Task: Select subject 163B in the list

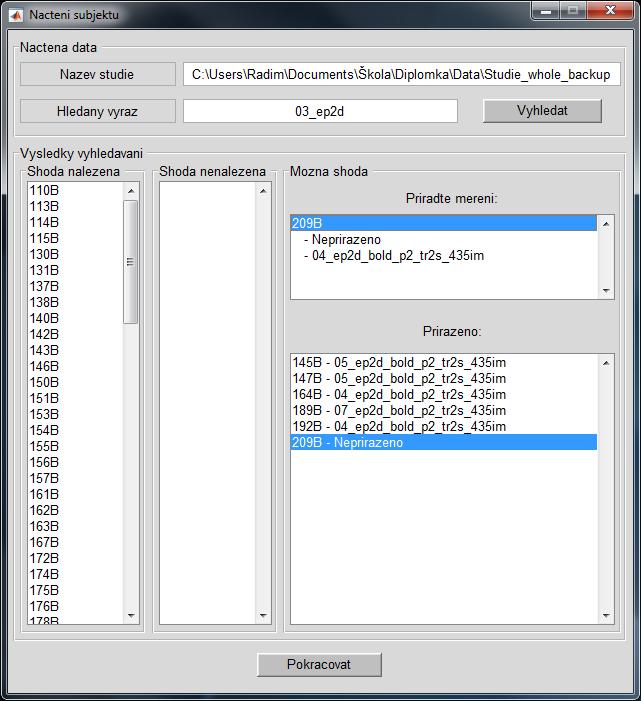Action: (75, 526)
